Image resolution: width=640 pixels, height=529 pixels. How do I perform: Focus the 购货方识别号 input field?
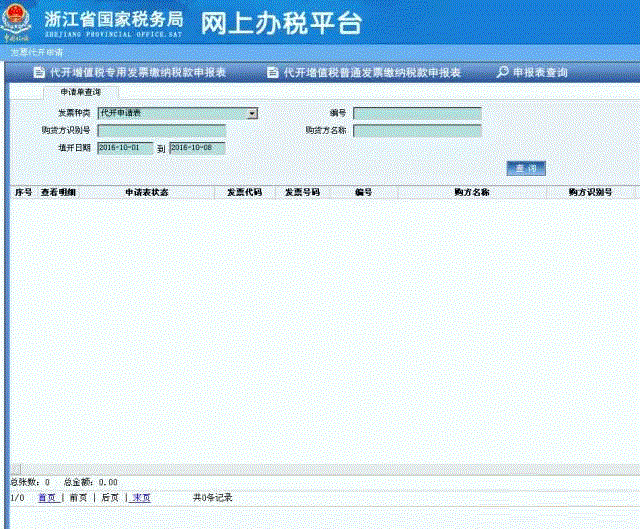click(162, 131)
